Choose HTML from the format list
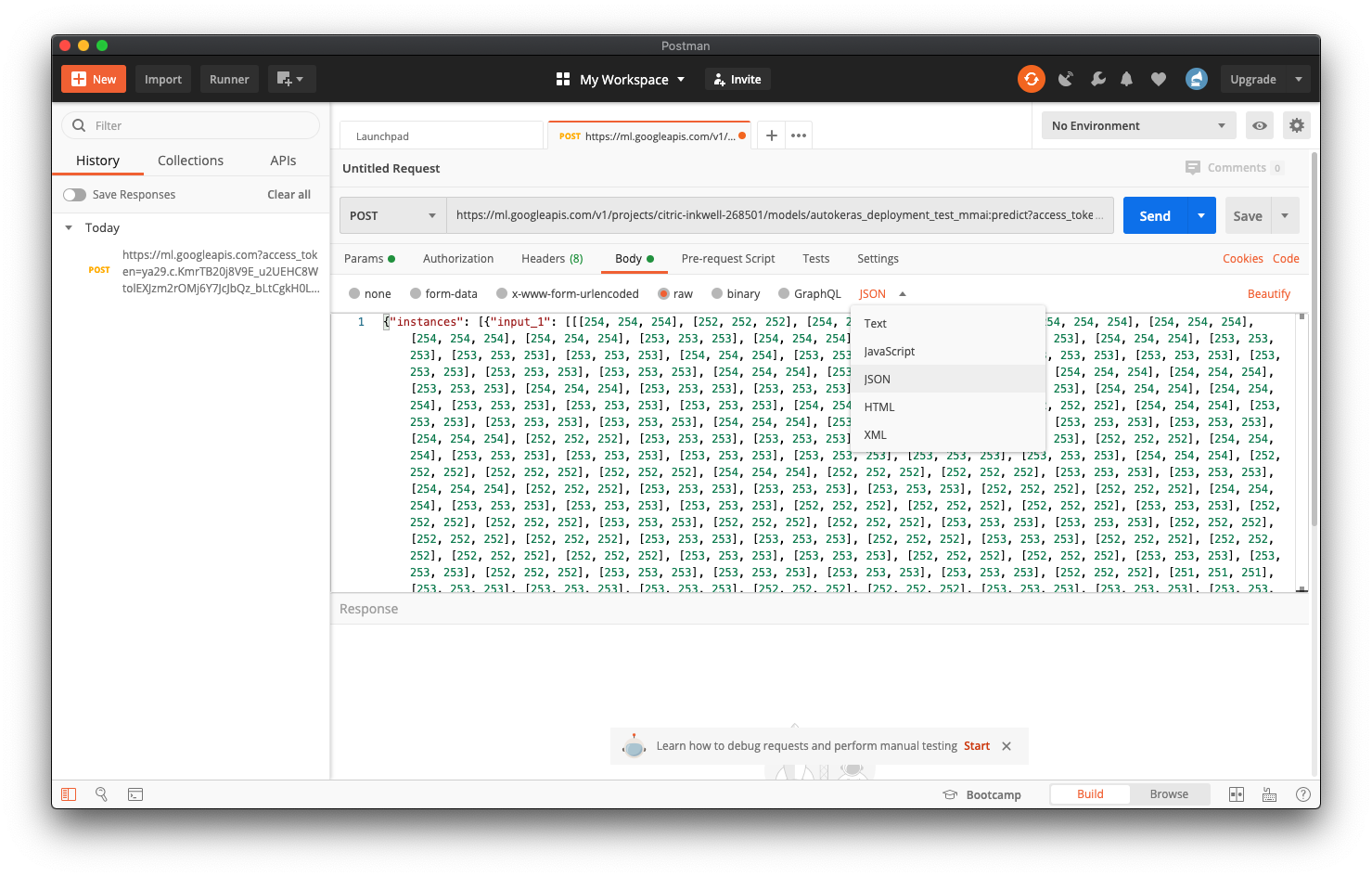Image resolution: width=1372 pixels, height=877 pixels. 948,406
